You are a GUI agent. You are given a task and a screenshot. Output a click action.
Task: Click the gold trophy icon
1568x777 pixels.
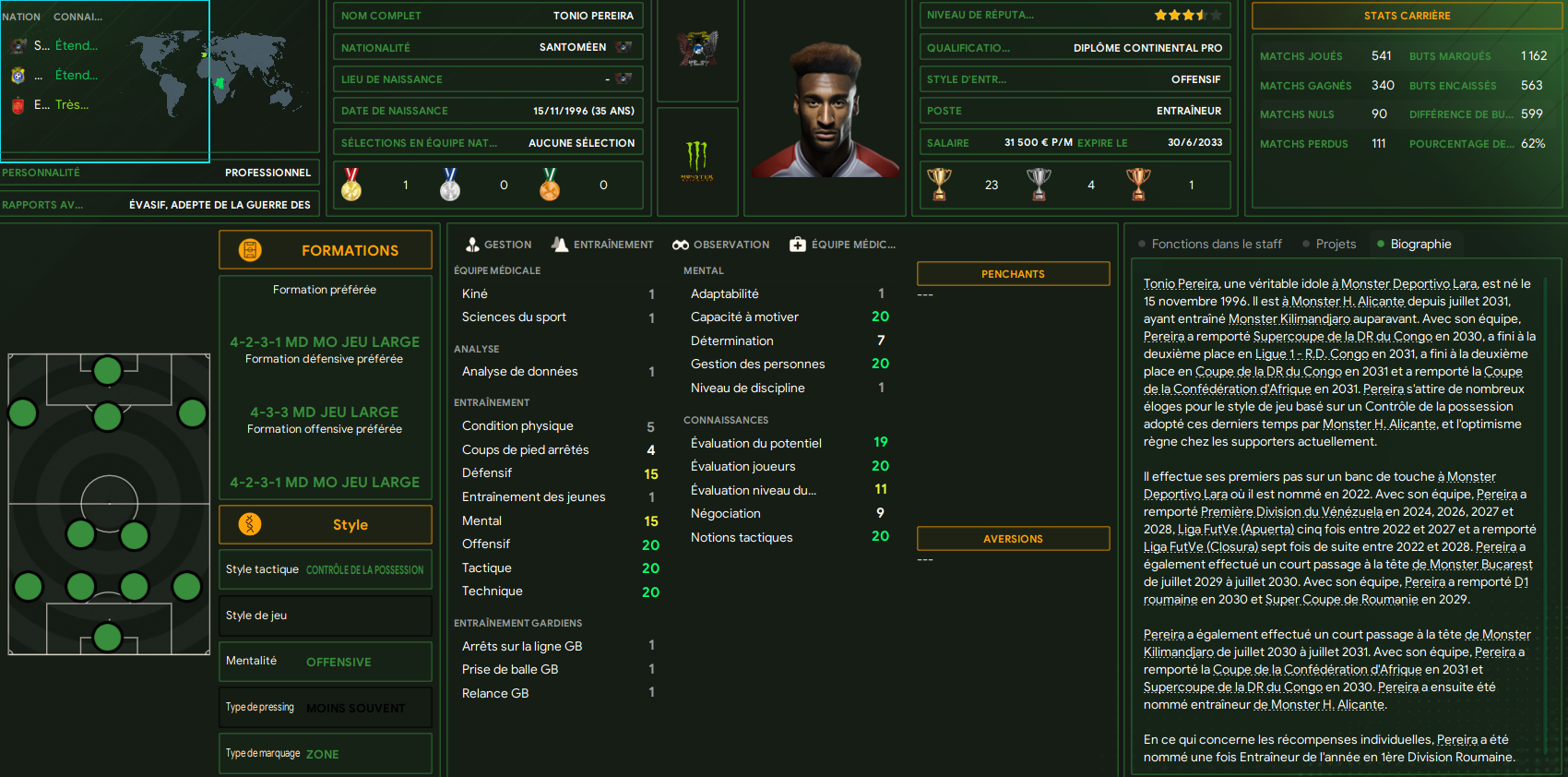pos(939,185)
